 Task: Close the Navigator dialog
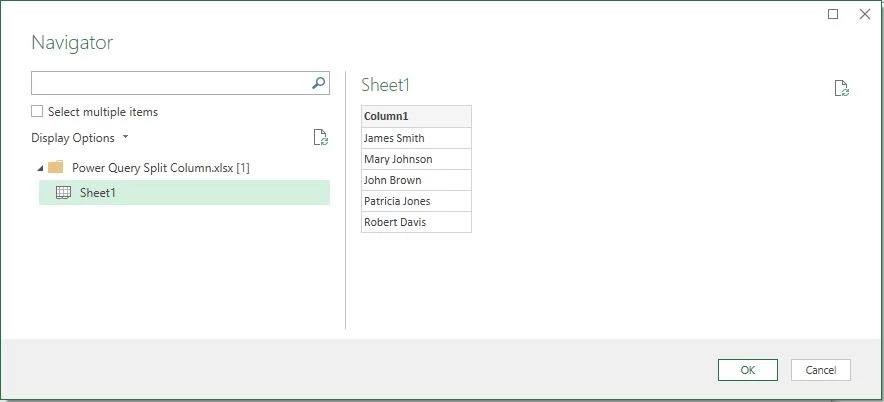coord(864,14)
